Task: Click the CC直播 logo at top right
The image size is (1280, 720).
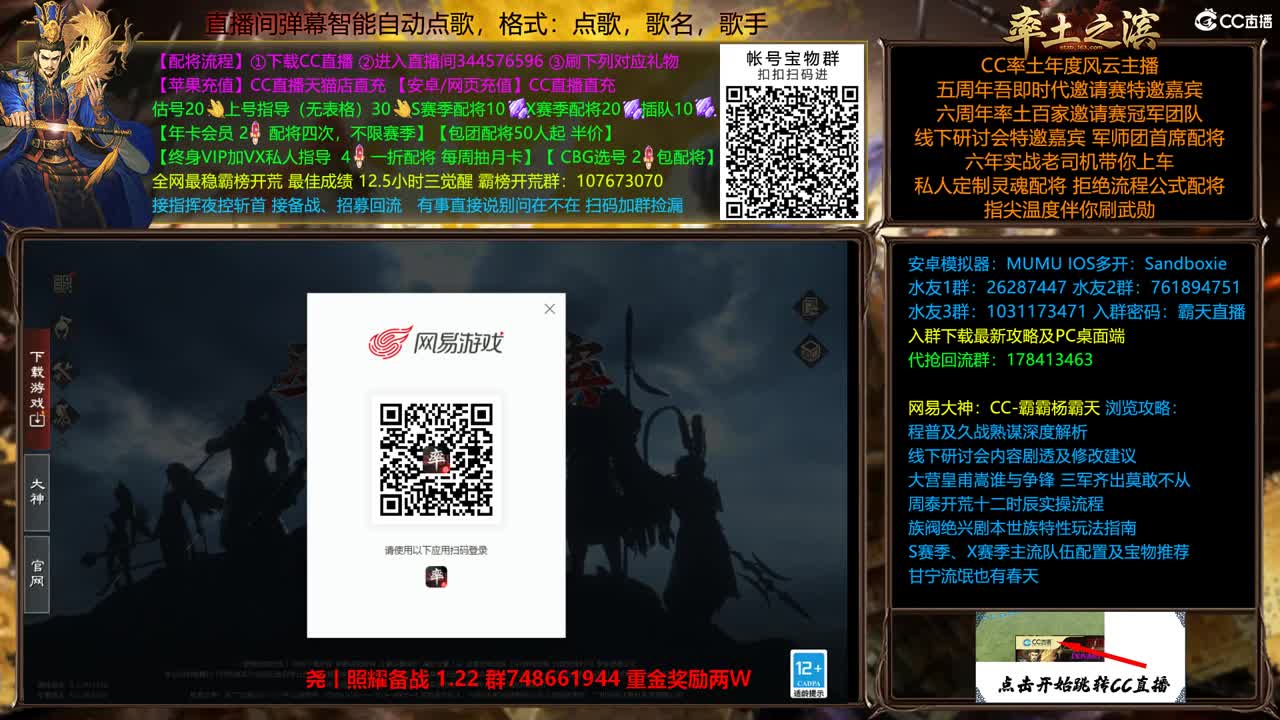Action: [x=1233, y=20]
